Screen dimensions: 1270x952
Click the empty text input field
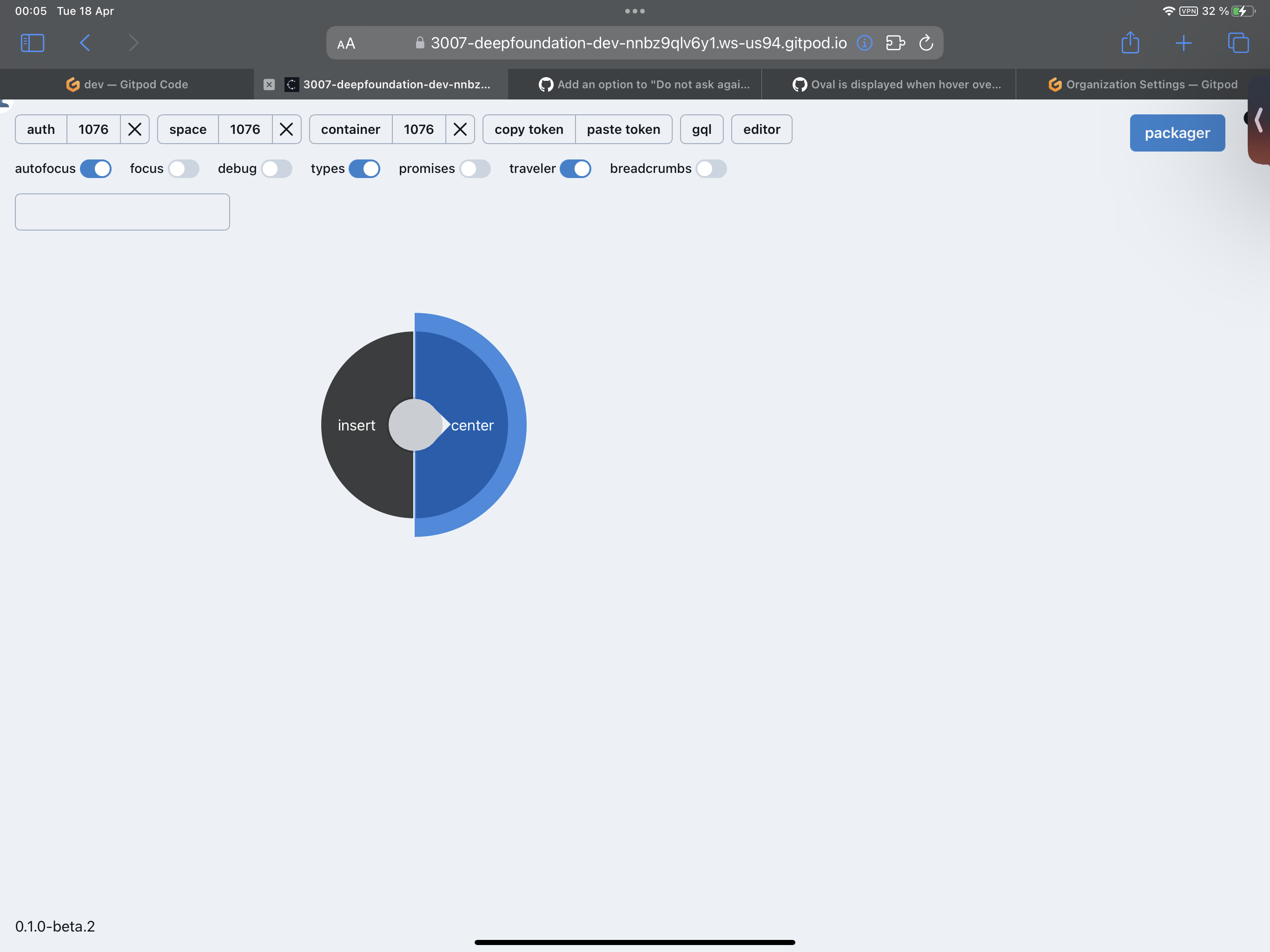click(x=122, y=212)
